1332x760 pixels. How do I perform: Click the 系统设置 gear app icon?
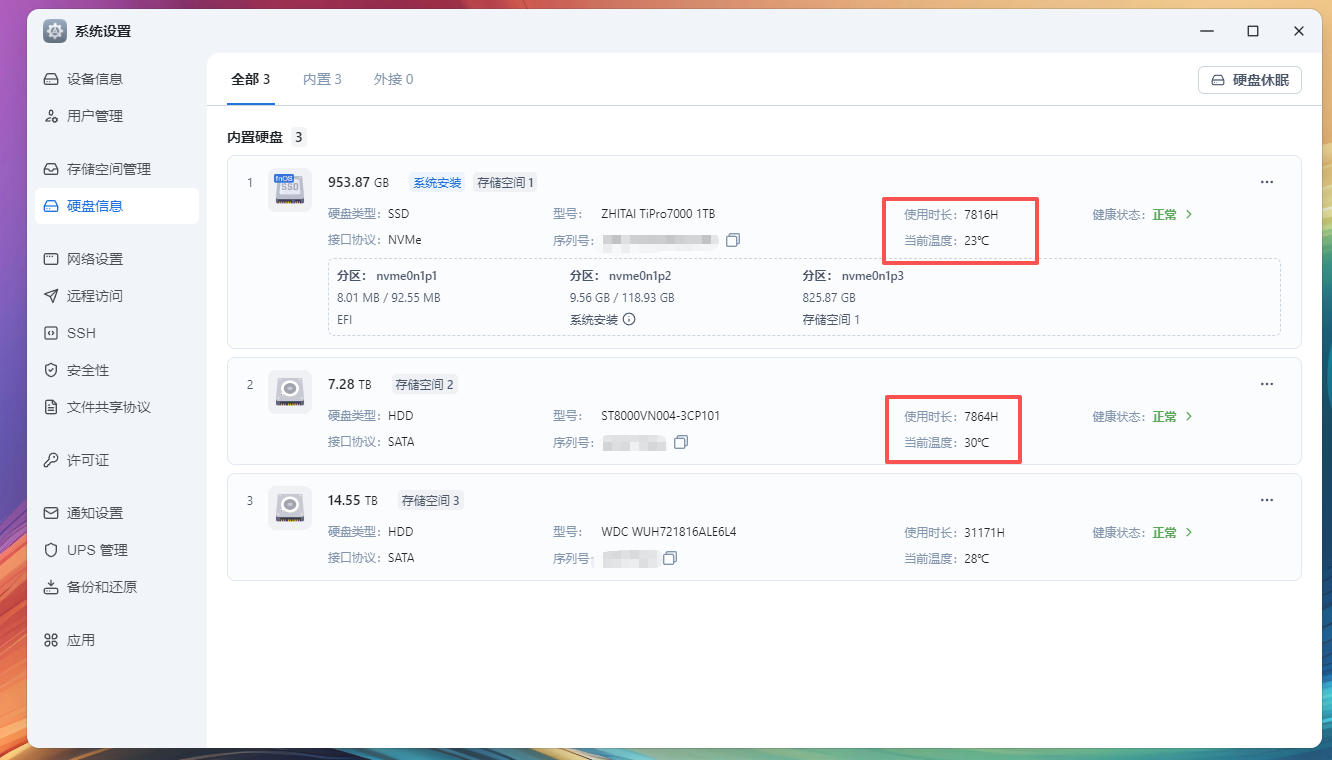55,31
